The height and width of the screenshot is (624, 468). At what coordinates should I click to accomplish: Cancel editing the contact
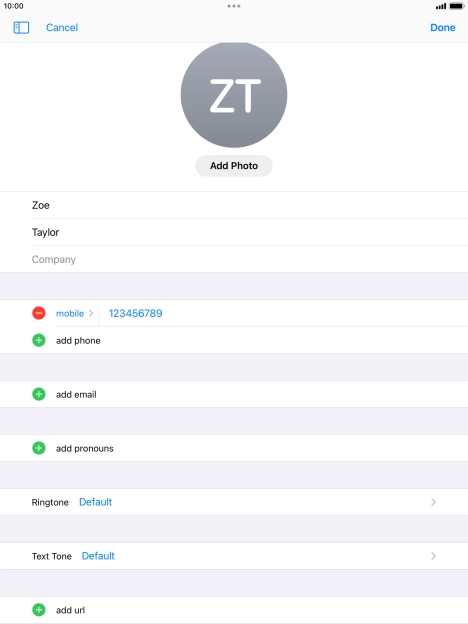click(x=62, y=27)
